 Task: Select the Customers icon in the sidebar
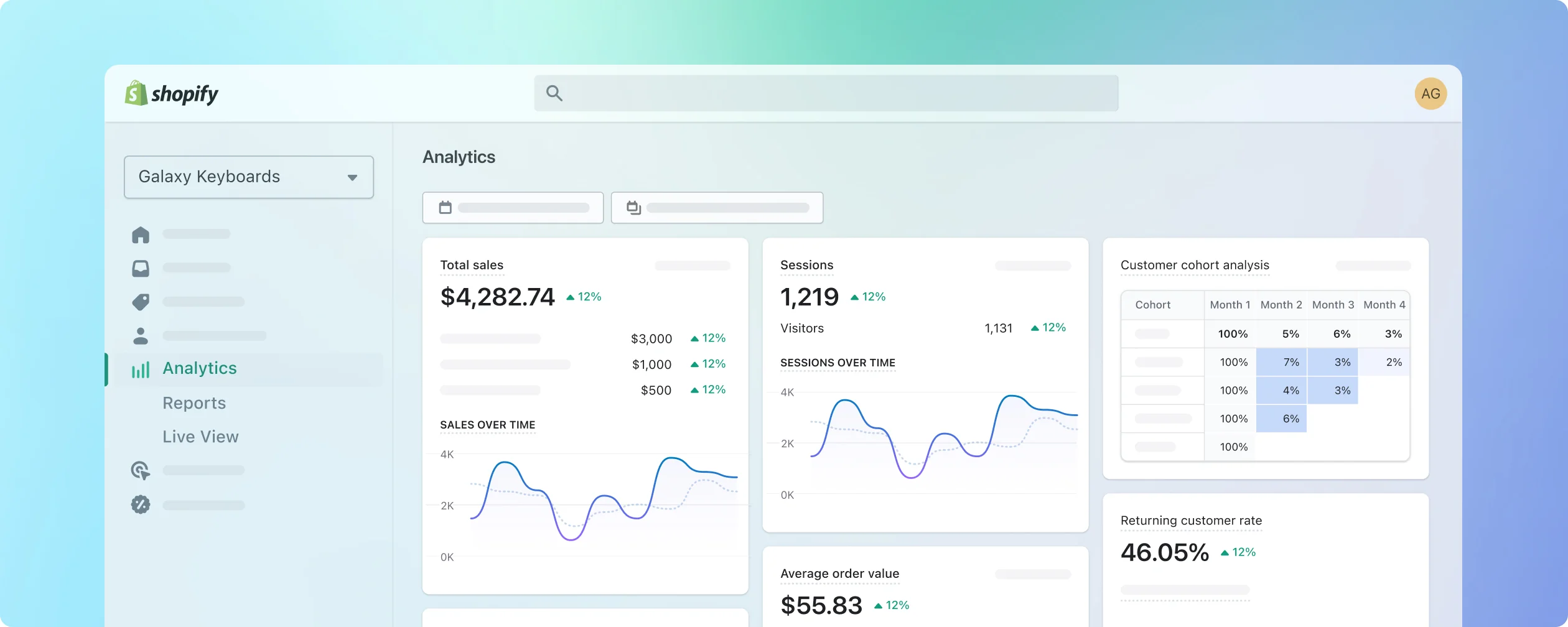(141, 335)
